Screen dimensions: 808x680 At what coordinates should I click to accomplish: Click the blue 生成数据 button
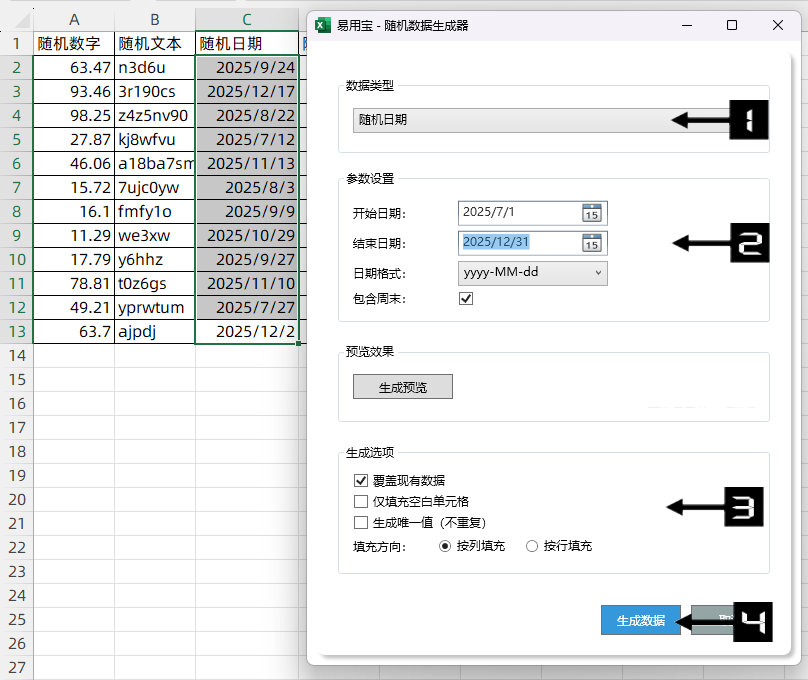pyautogui.click(x=640, y=620)
